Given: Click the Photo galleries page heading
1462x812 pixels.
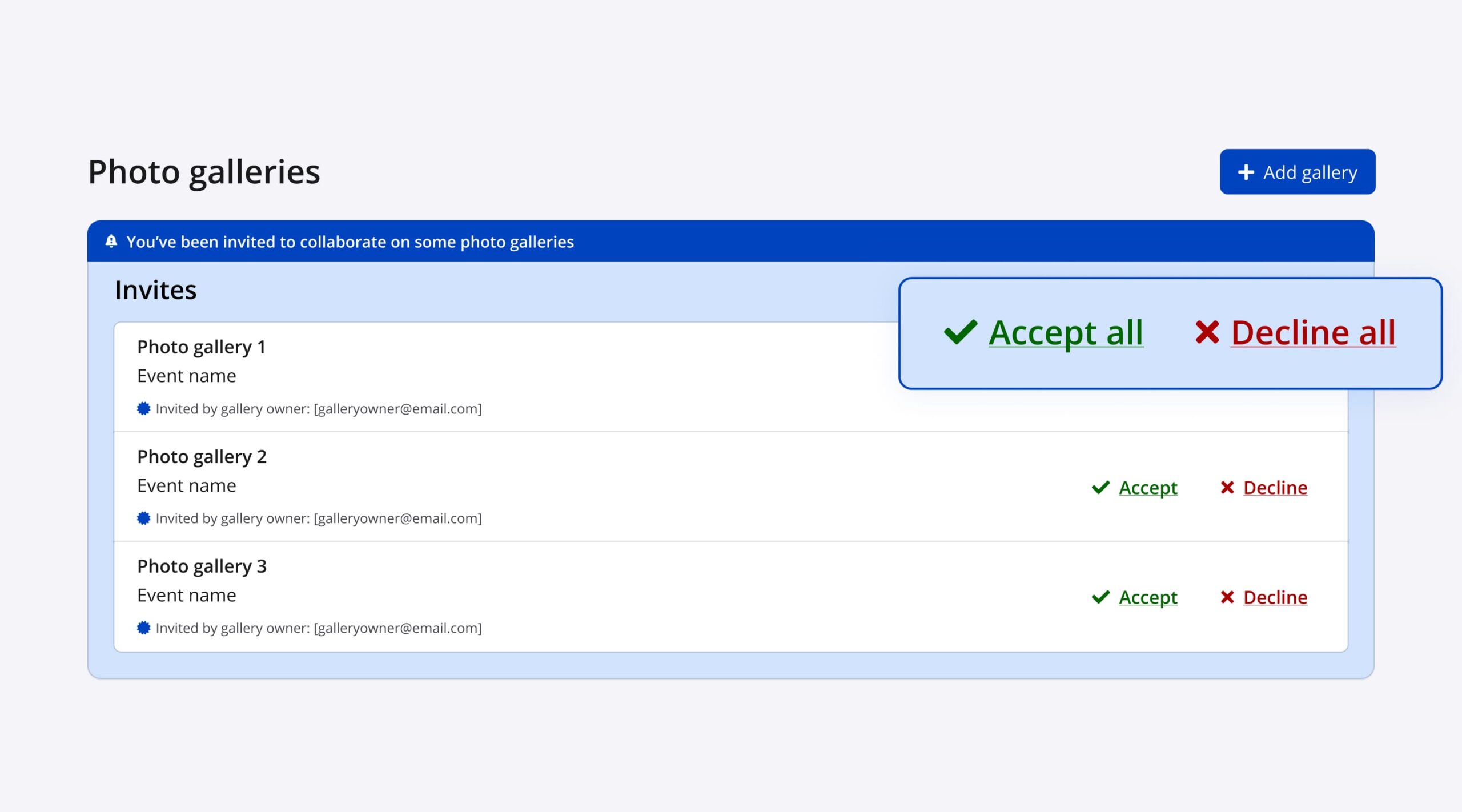Looking at the screenshot, I should click(204, 172).
